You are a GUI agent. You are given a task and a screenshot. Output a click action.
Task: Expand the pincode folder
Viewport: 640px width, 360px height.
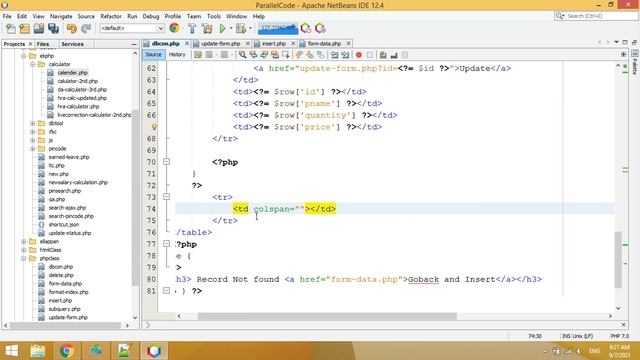pyautogui.click(x=33, y=149)
